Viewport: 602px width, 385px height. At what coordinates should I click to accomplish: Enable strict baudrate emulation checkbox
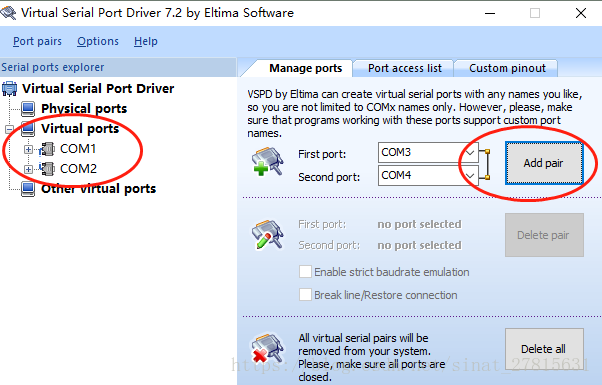click(305, 272)
